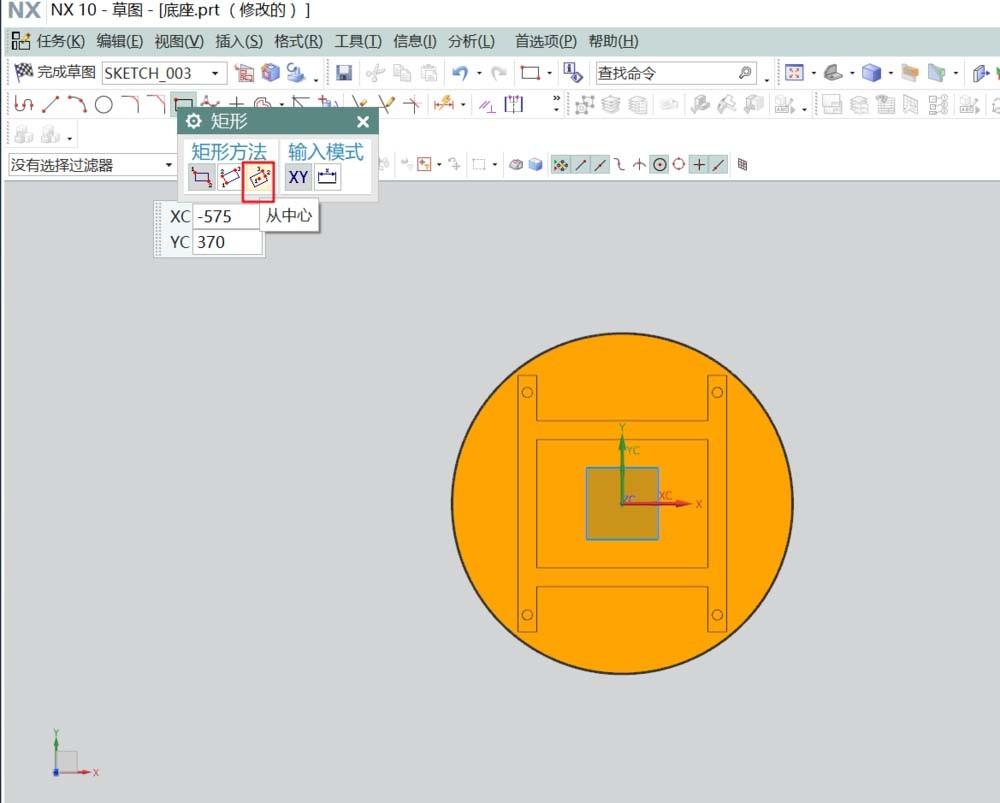Click the Save icon on the toolbar
Viewport: 1000px width, 803px height.
[x=343, y=72]
